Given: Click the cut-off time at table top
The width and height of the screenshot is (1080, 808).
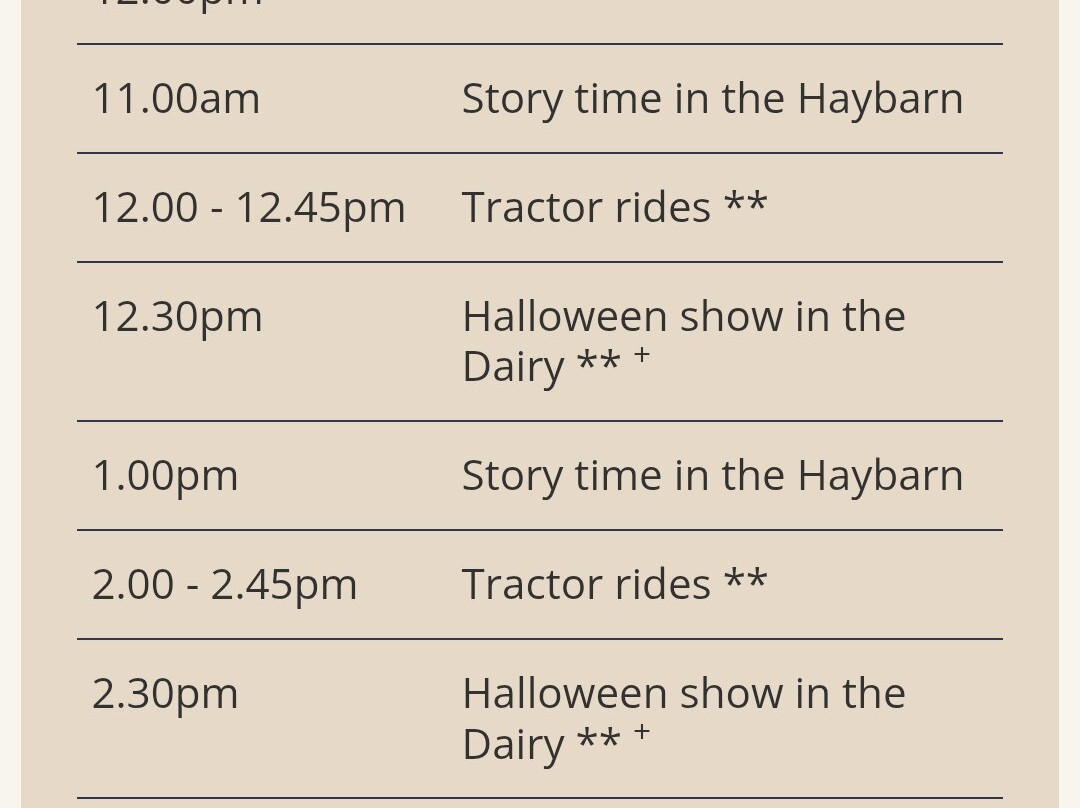Looking at the screenshot, I should (x=177, y=5).
